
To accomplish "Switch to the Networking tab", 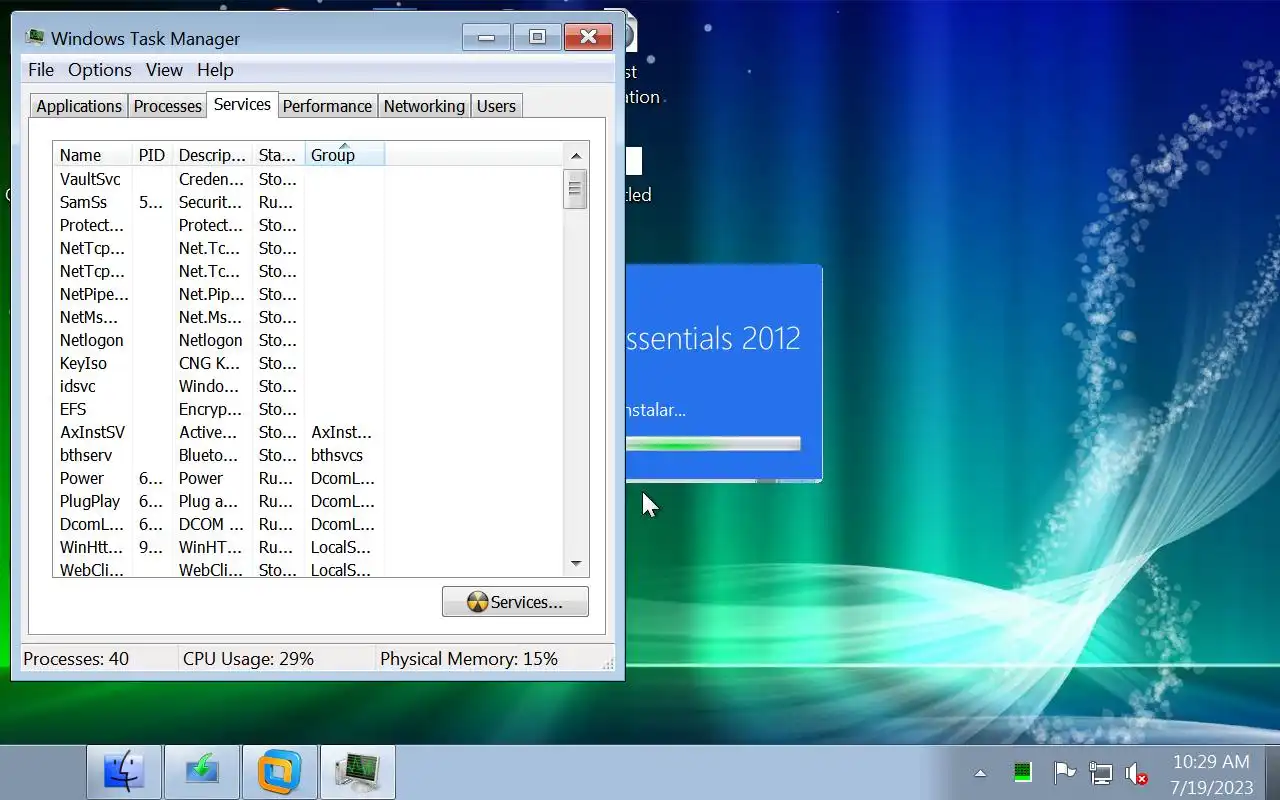I will click(x=424, y=106).
